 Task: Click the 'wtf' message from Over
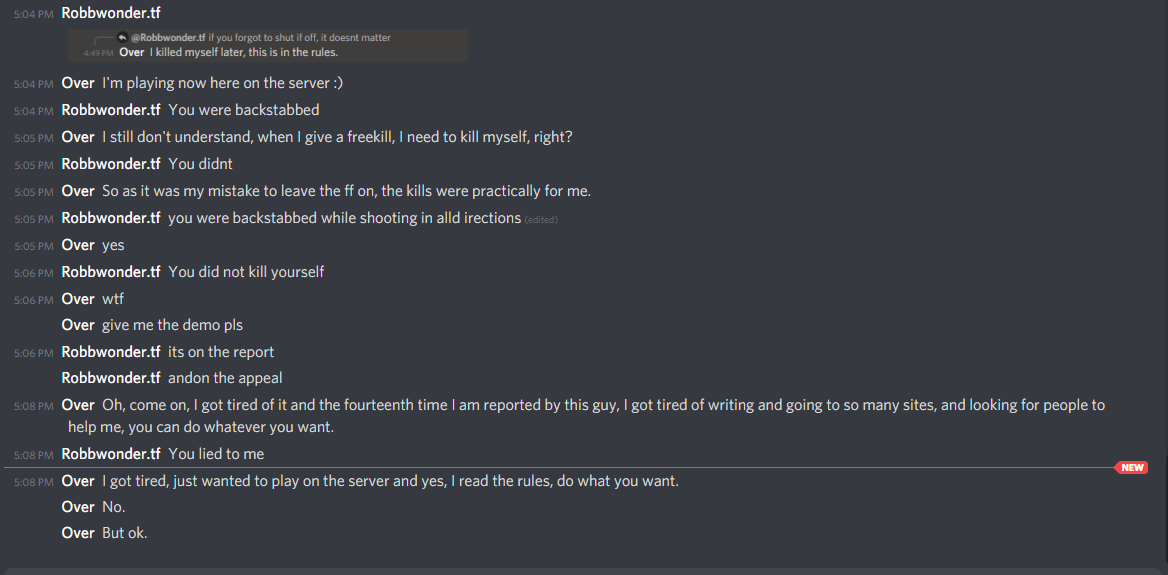coord(112,299)
